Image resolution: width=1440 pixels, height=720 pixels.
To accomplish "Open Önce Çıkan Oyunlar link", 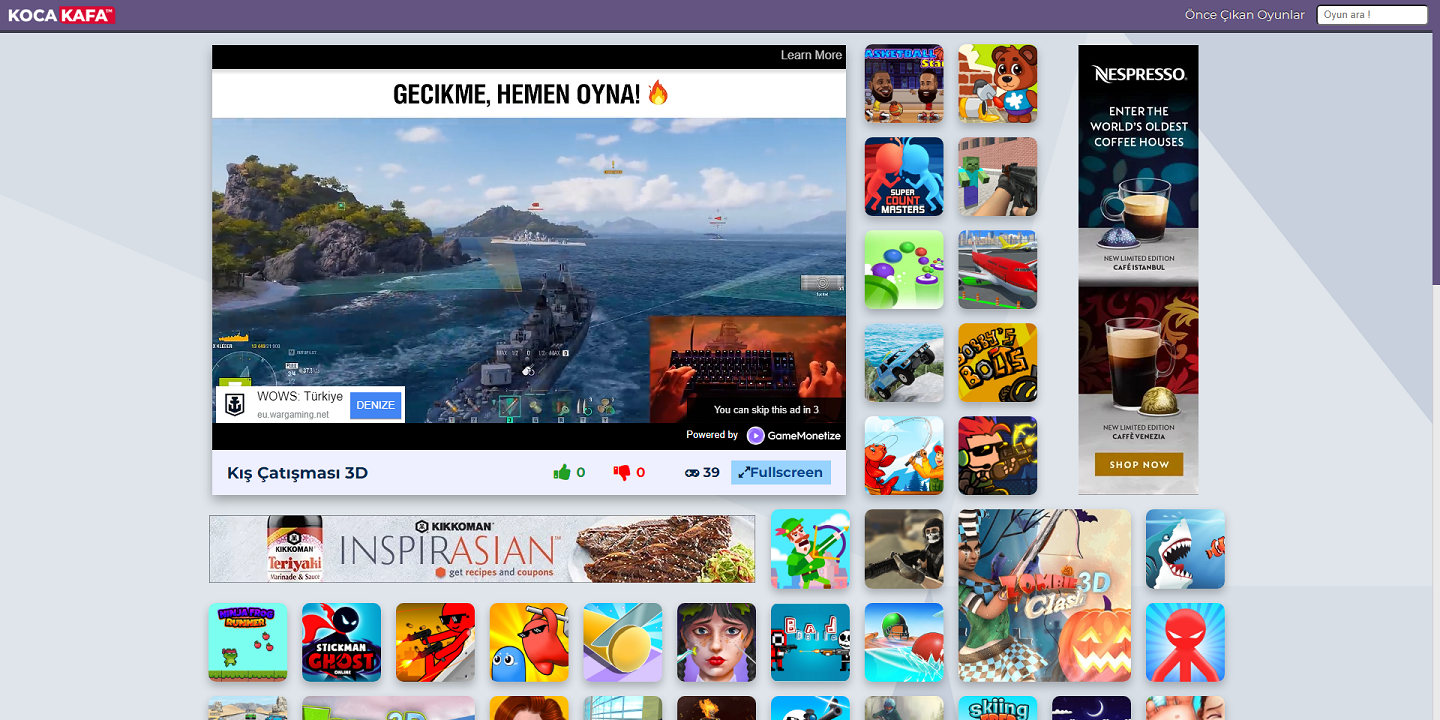I will click(1245, 15).
